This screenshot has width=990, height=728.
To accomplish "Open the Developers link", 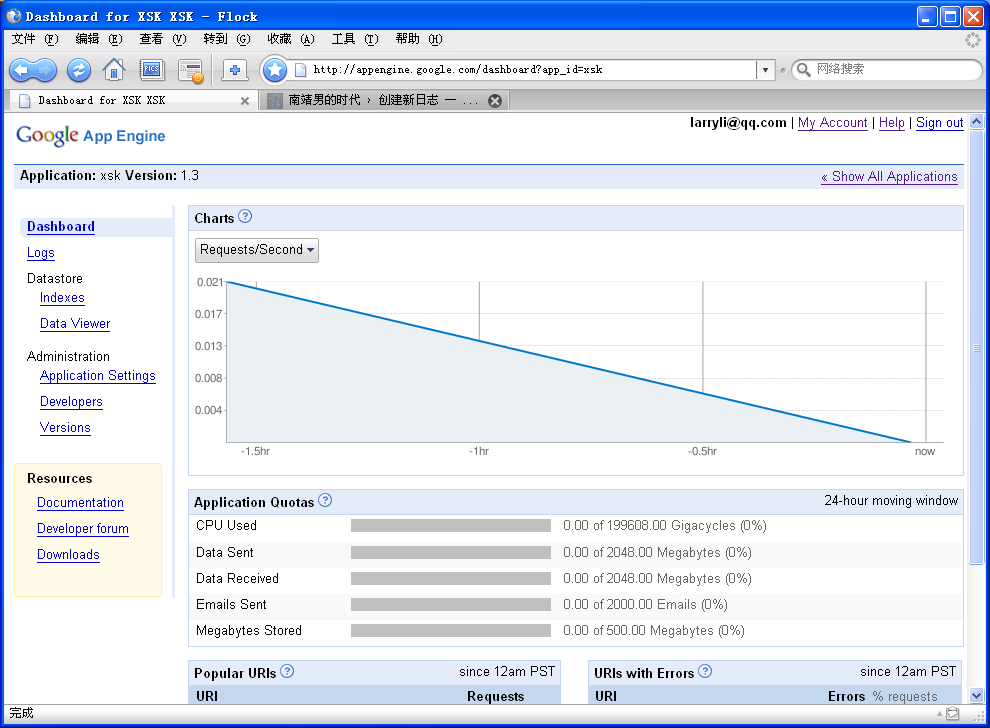I will (x=71, y=402).
